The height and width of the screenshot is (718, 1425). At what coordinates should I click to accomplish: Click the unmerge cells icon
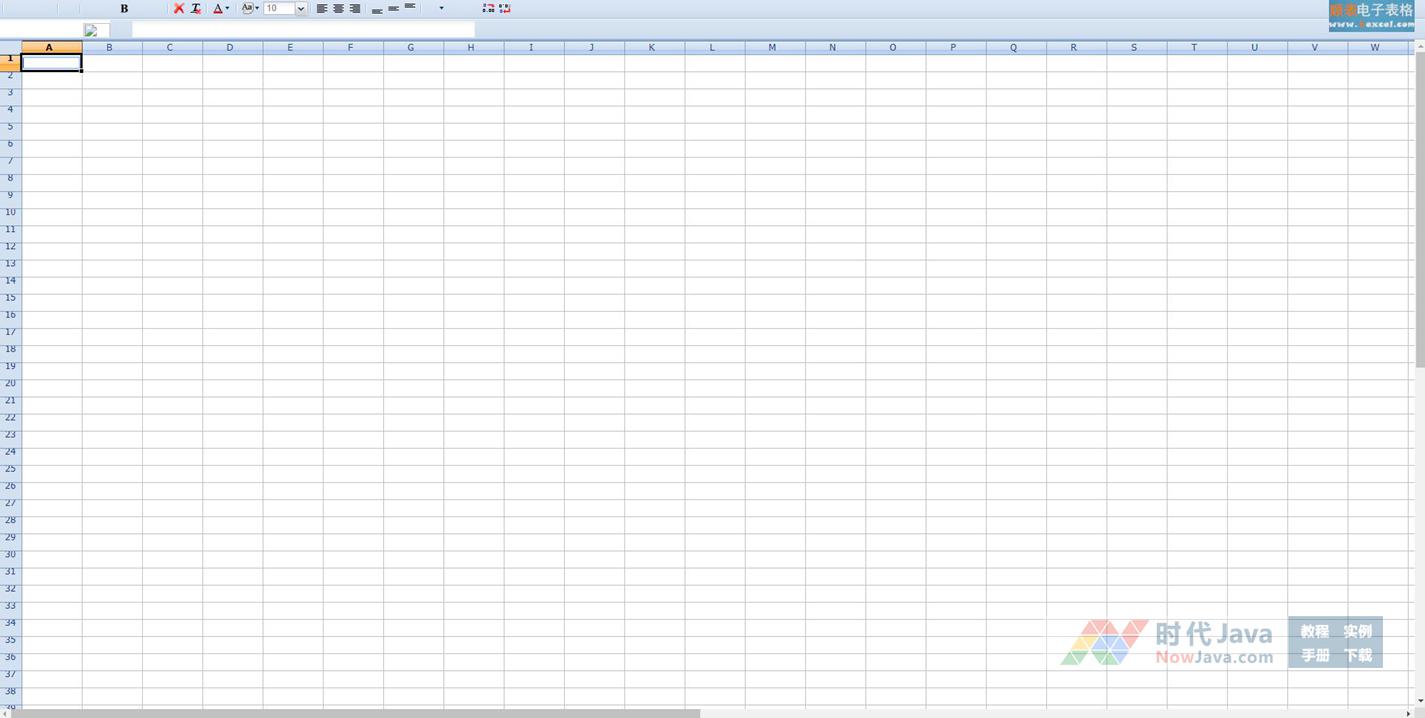(505, 9)
